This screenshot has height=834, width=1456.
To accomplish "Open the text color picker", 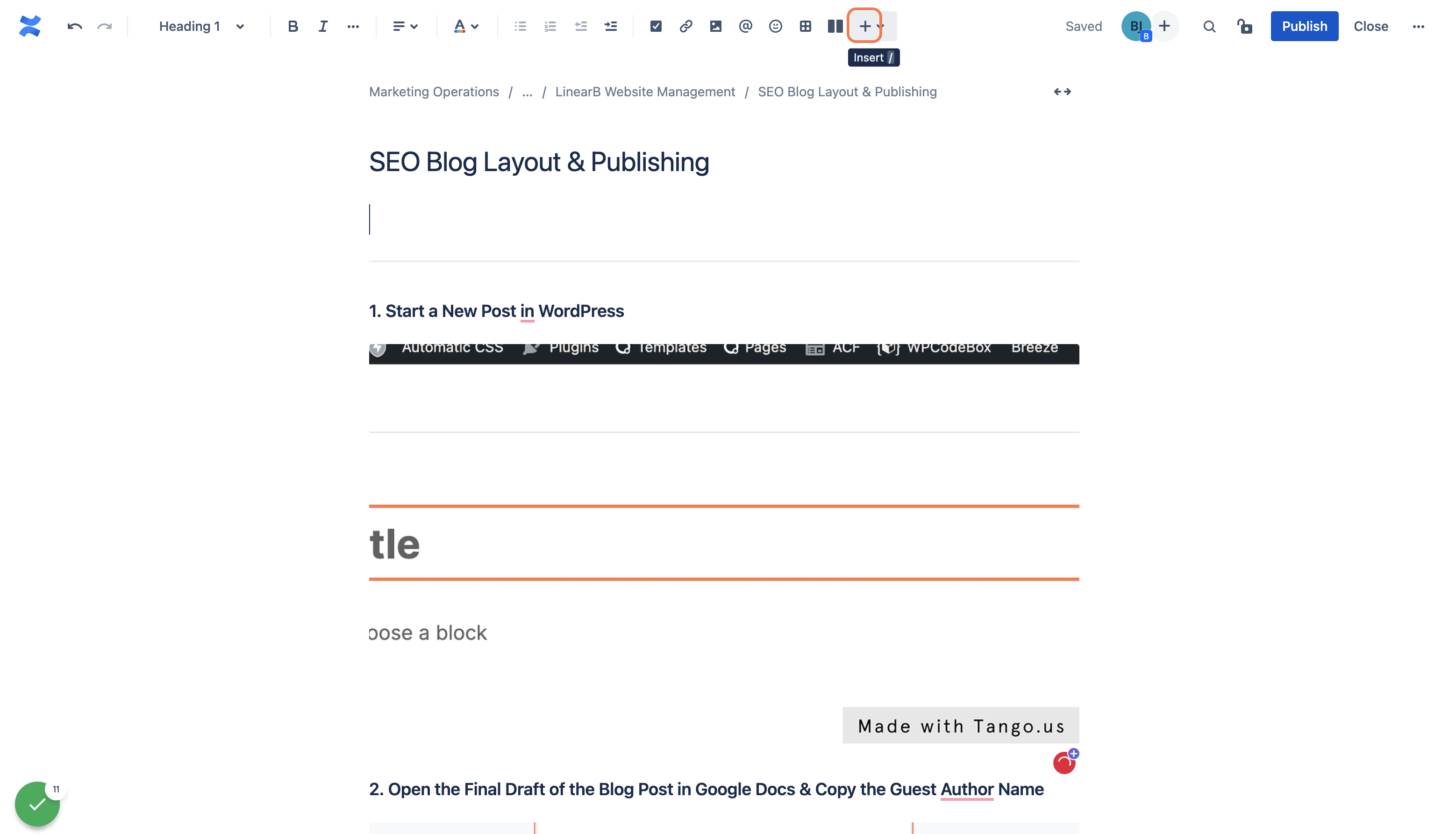I will pyautogui.click(x=465, y=26).
